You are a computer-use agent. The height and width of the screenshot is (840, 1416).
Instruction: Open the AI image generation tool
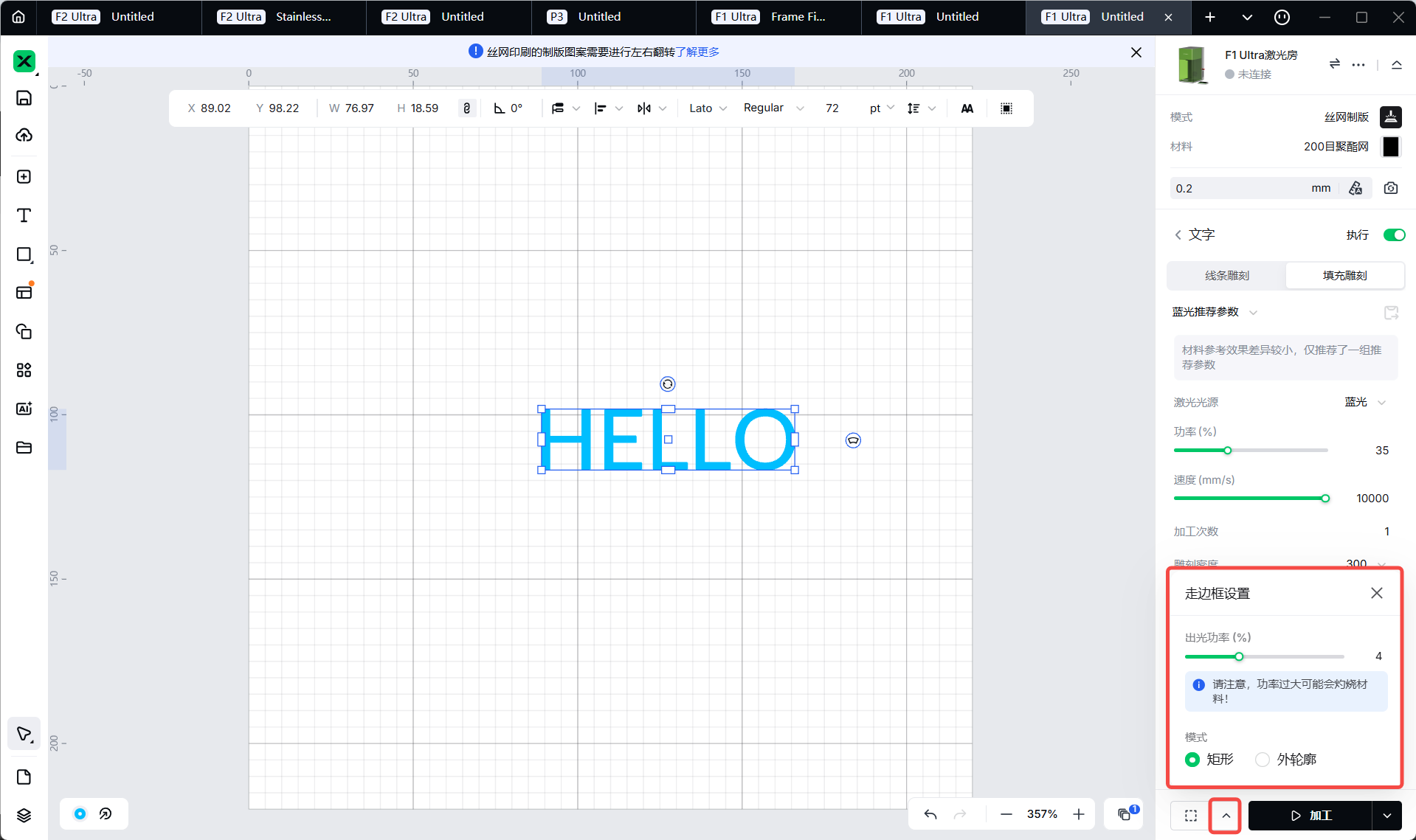24,409
